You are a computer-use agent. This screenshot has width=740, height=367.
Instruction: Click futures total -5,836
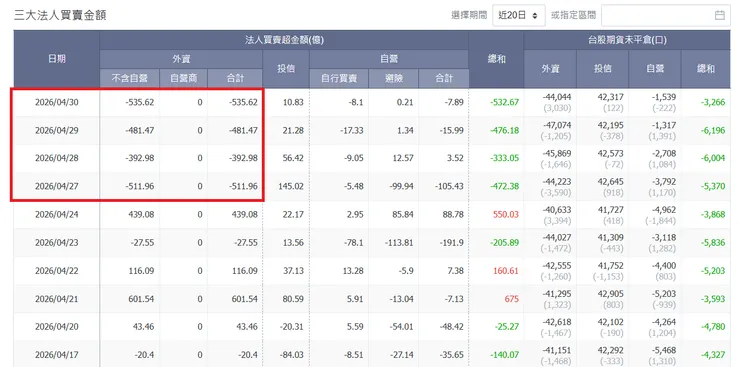tap(713, 242)
